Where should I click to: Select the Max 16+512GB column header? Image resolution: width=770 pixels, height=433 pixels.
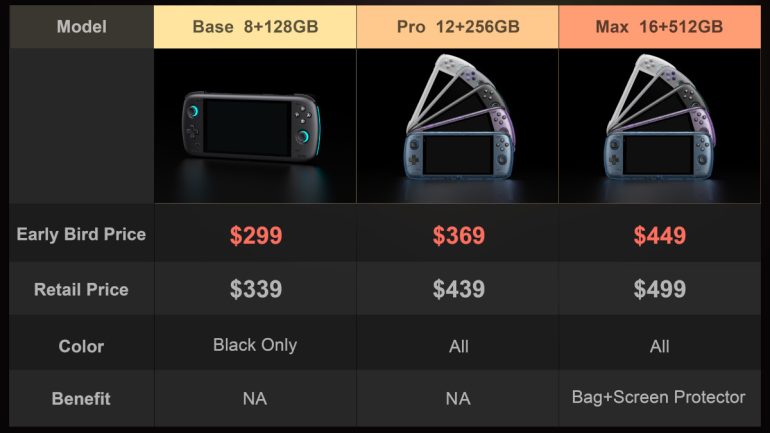point(659,27)
